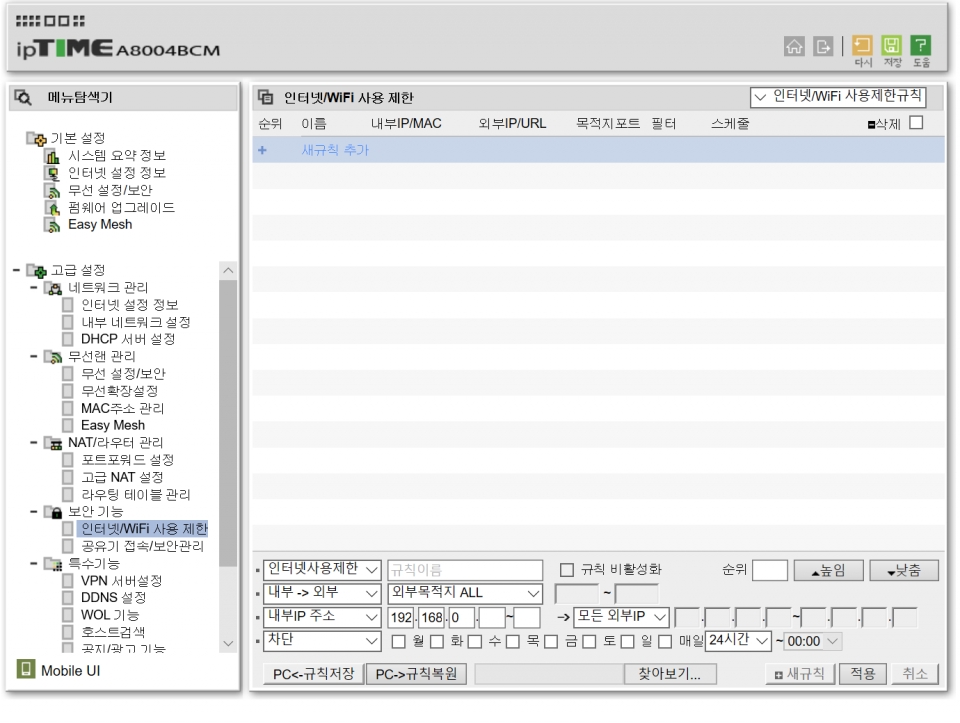Open the 인터넷사용제한 rule type dropdown
The image size is (960, 723).
pyautogui.click(x=322, y=570)
